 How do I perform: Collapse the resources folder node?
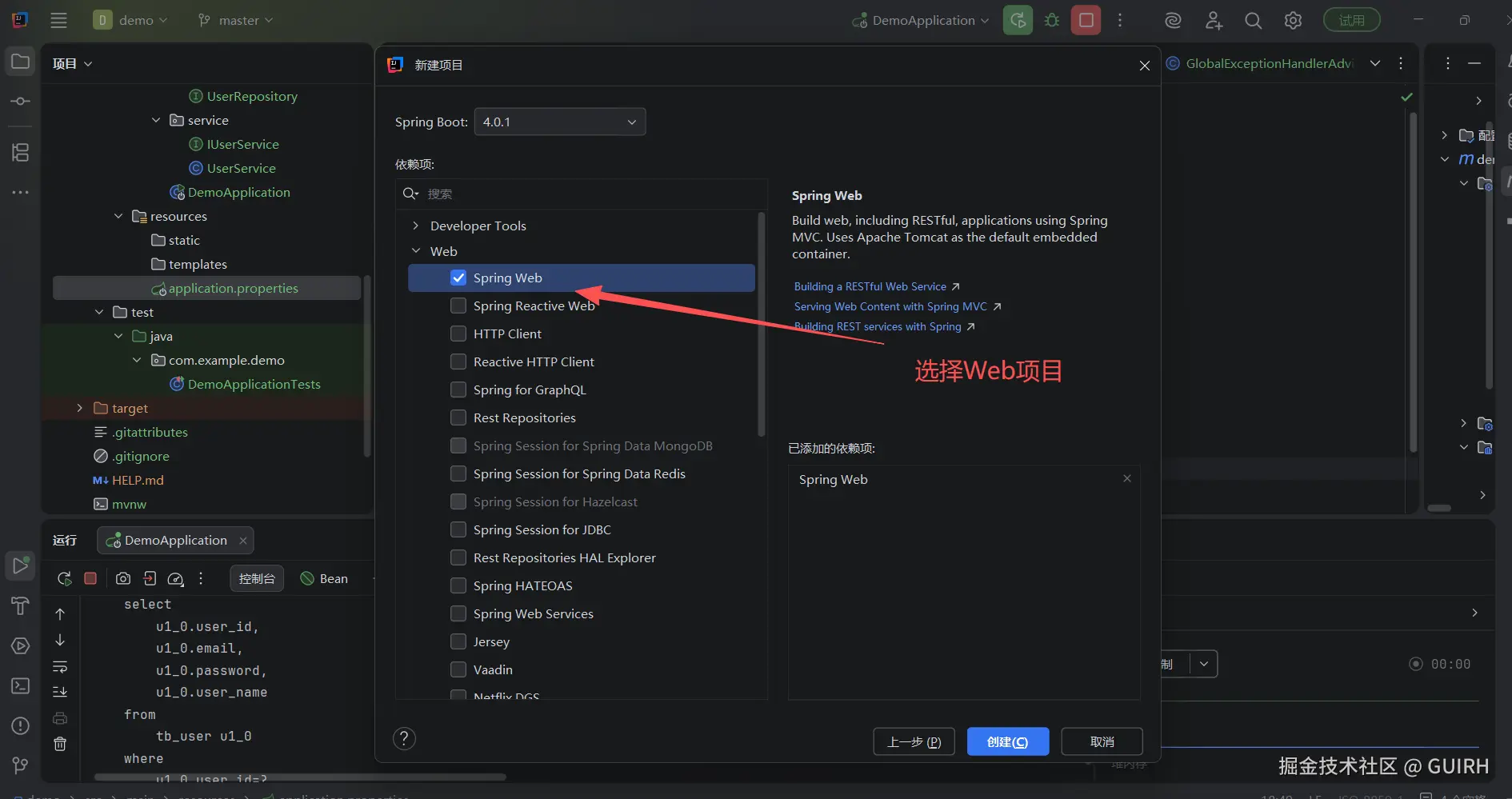(x=118, y=216)
